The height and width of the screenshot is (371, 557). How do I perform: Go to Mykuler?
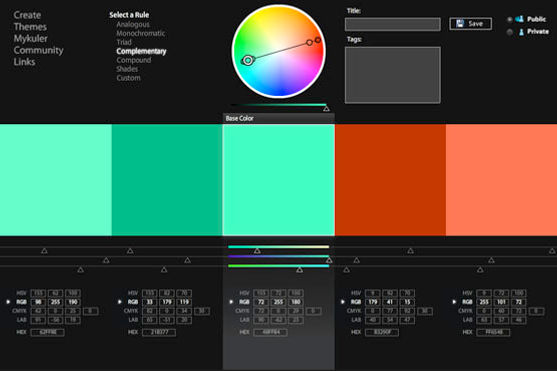[x=31, y=38]
